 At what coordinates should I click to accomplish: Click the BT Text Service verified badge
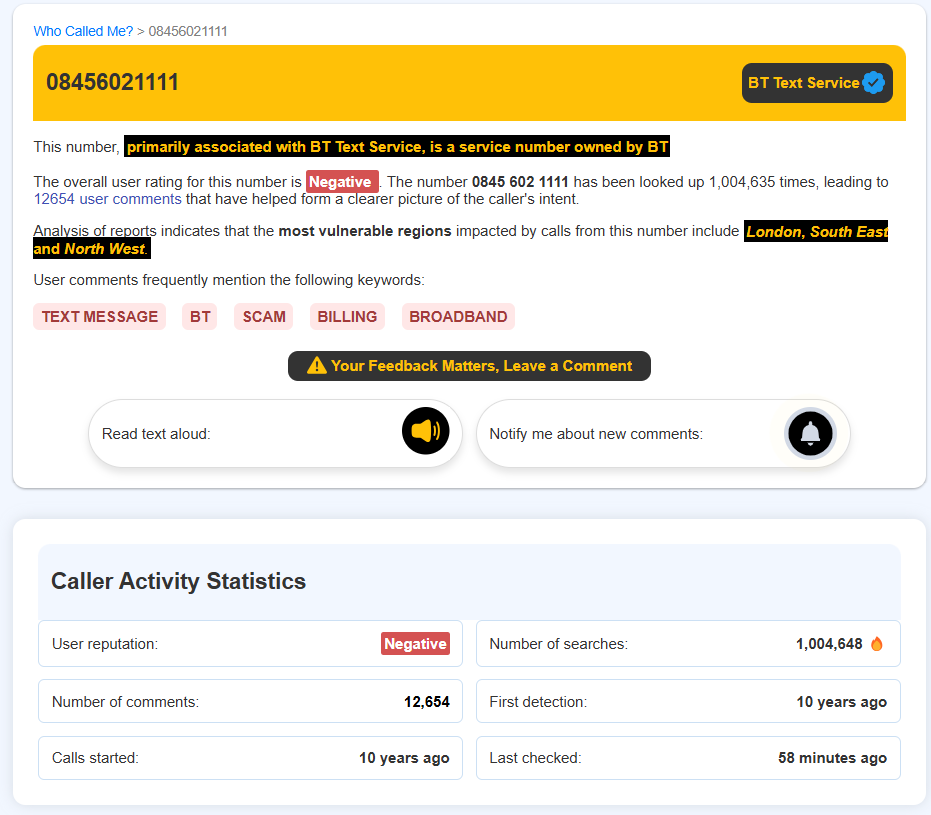pyautogui.click(x=816, y=83)
